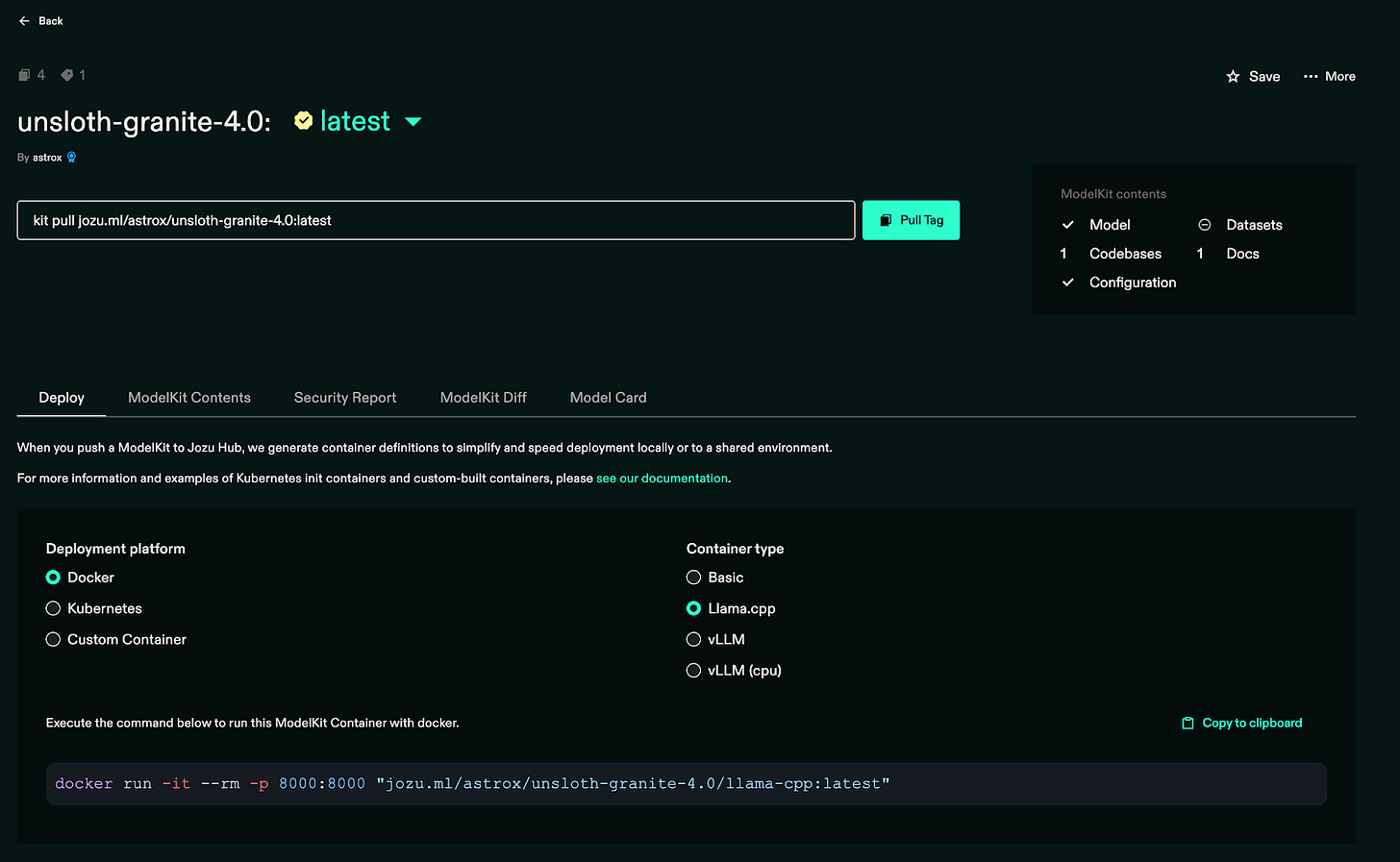This screenshot has width=1400, height=862.
Task: Click the checkmark icon beside Model
Action: (x=1067, y=225)
